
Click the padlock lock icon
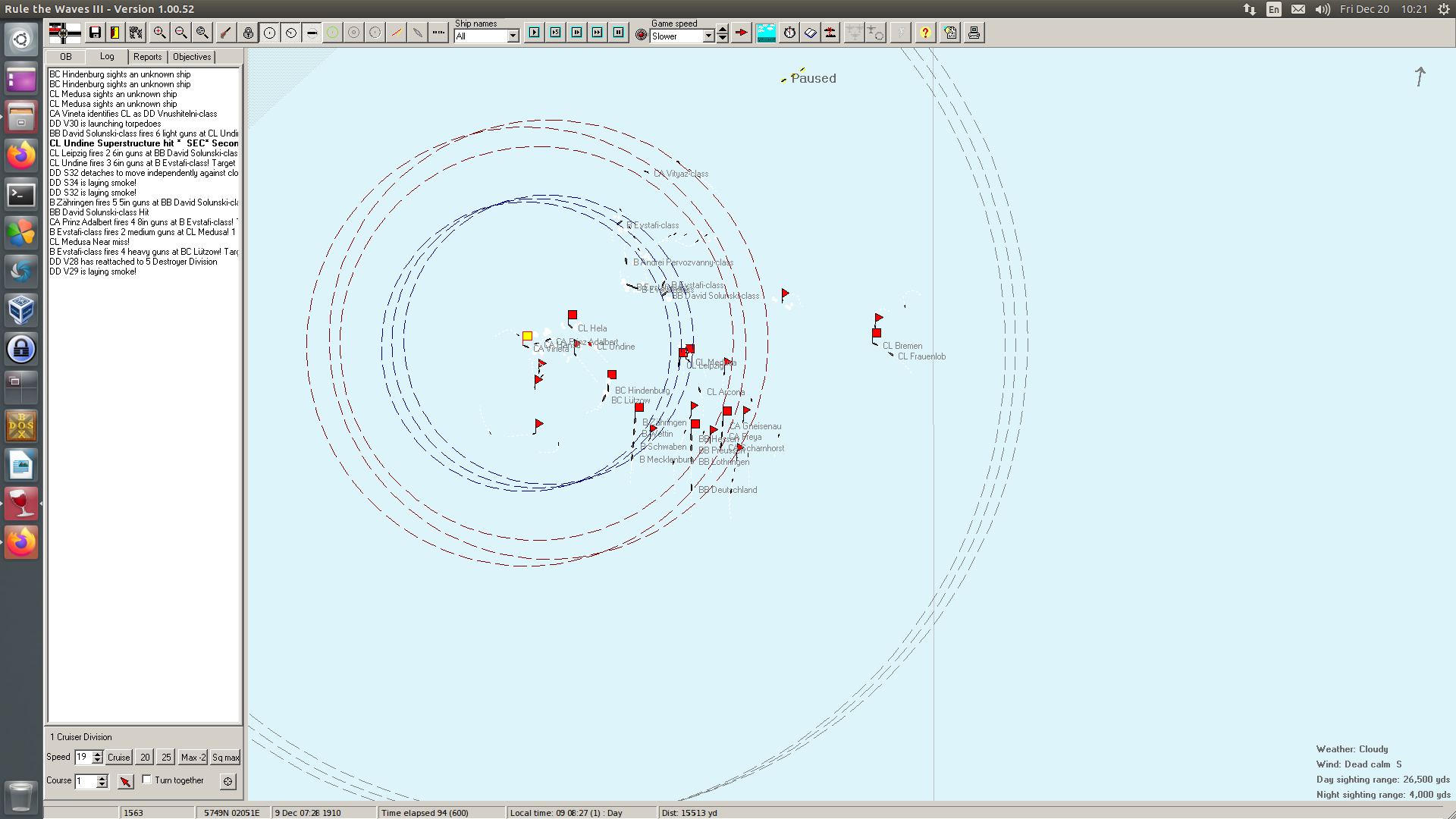pyautogui.click(x=248, y=33)
